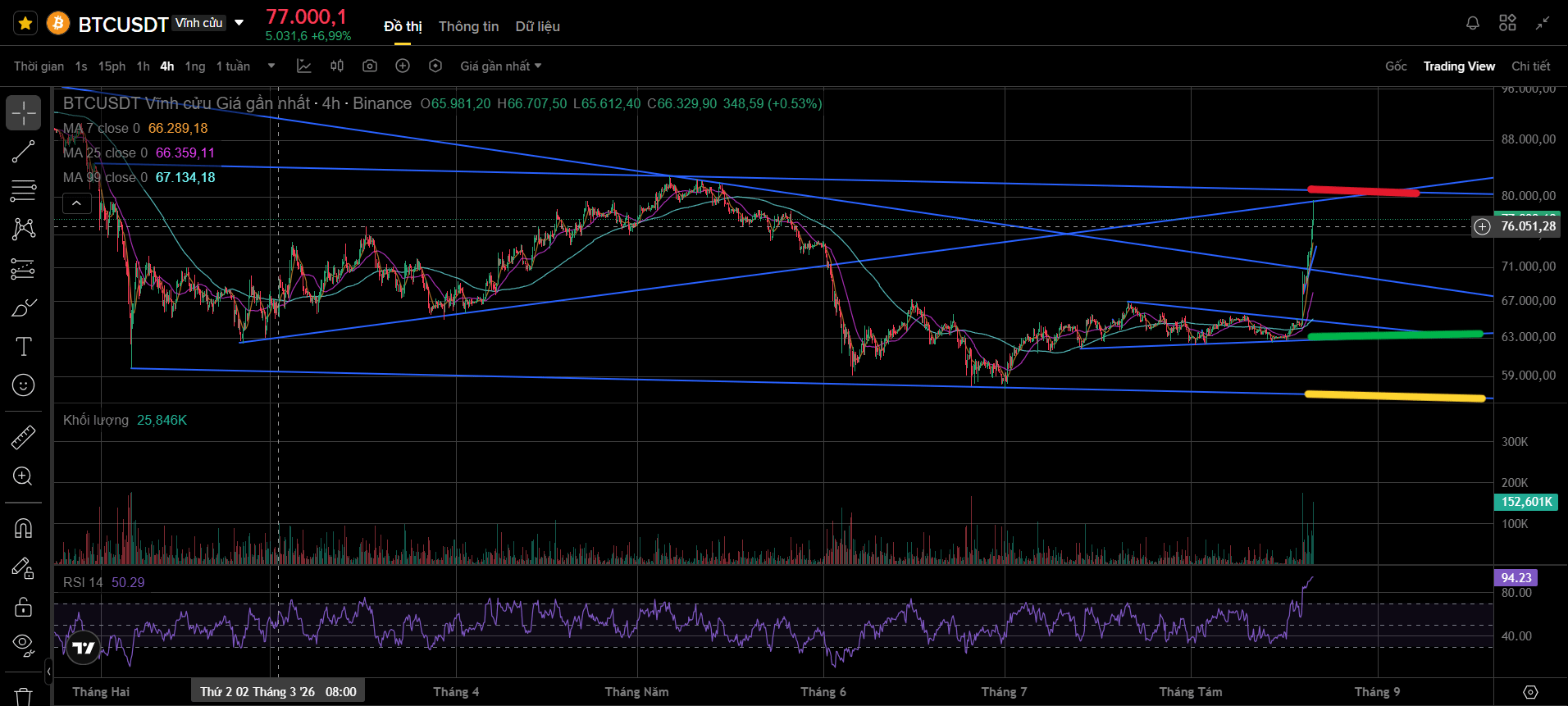Click the yellow lower support line drawing
Screen dimensions: 1568x706
[1395, 397]
